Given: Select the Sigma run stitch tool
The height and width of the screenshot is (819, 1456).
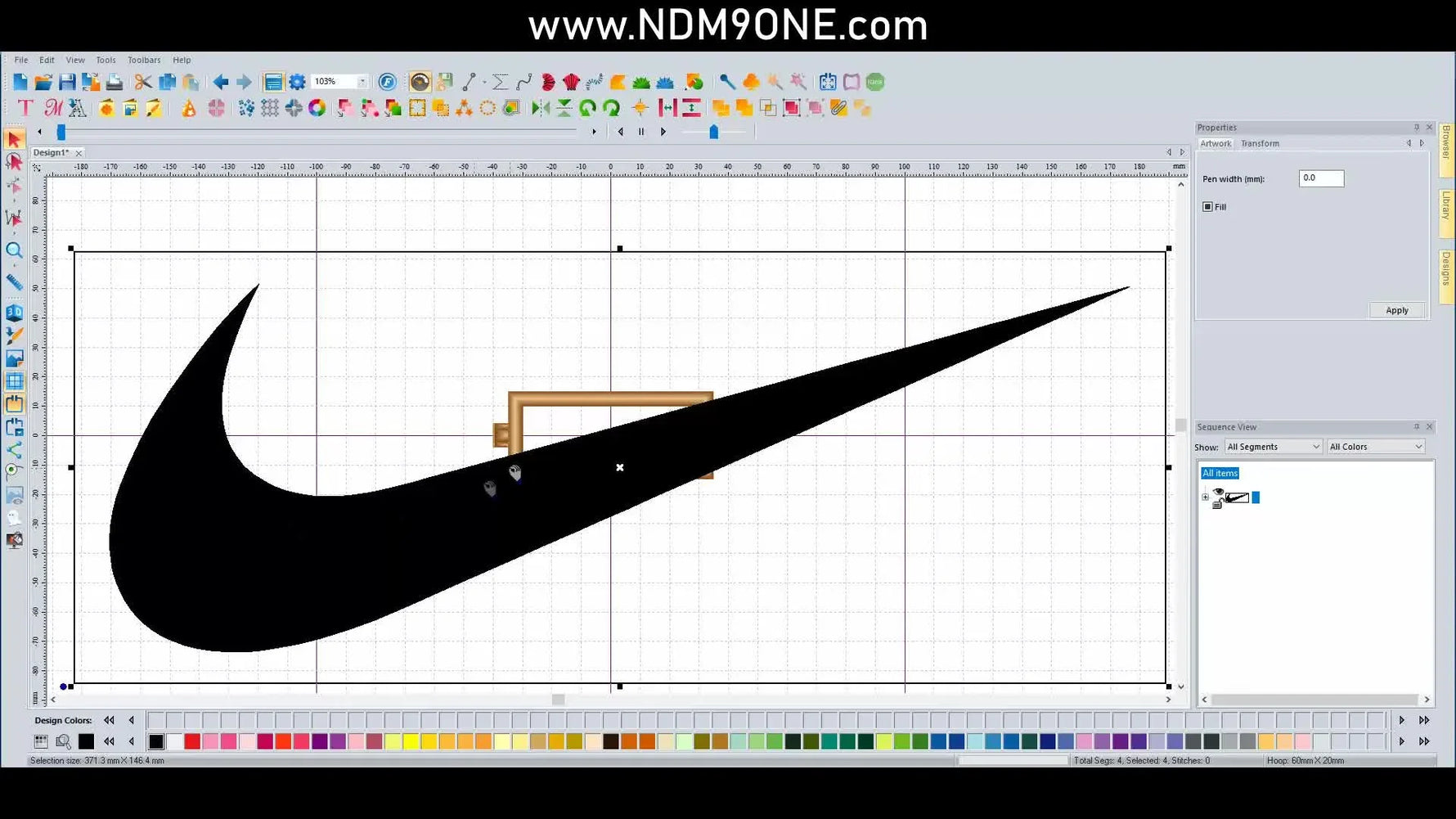Looking at the screenshot, I should pyautogui.click(x=500, y=82).
